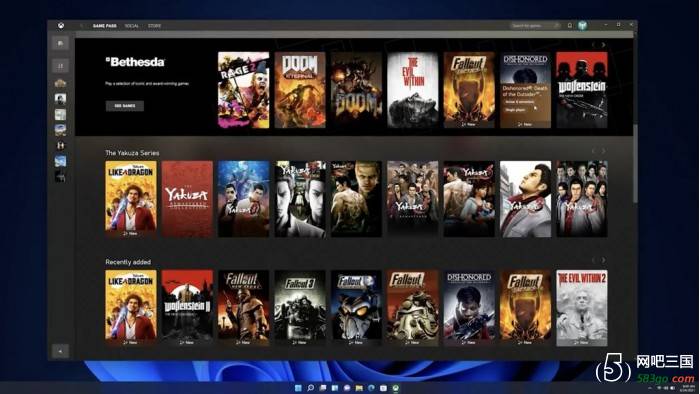This screenshot has width=700, height=394.
Task: Click the Xbox logo icon
Action: [61, 26]
